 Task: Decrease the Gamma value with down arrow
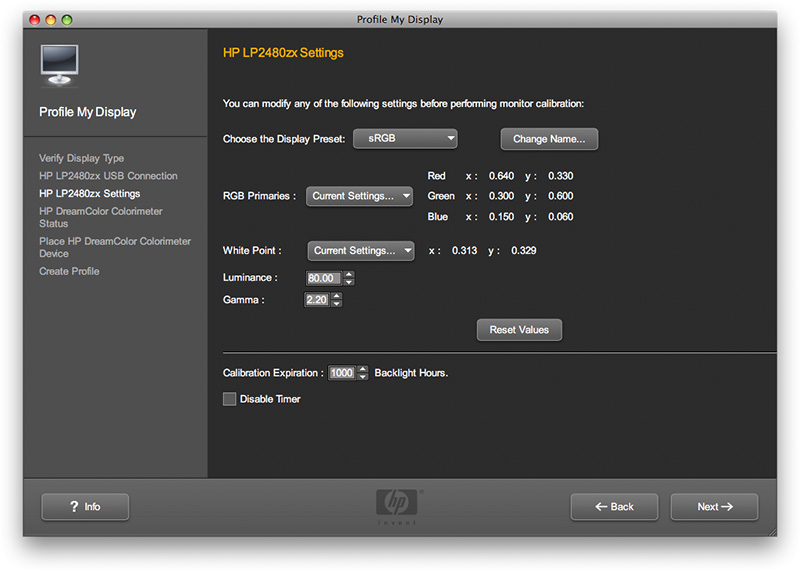click(337, 303)
